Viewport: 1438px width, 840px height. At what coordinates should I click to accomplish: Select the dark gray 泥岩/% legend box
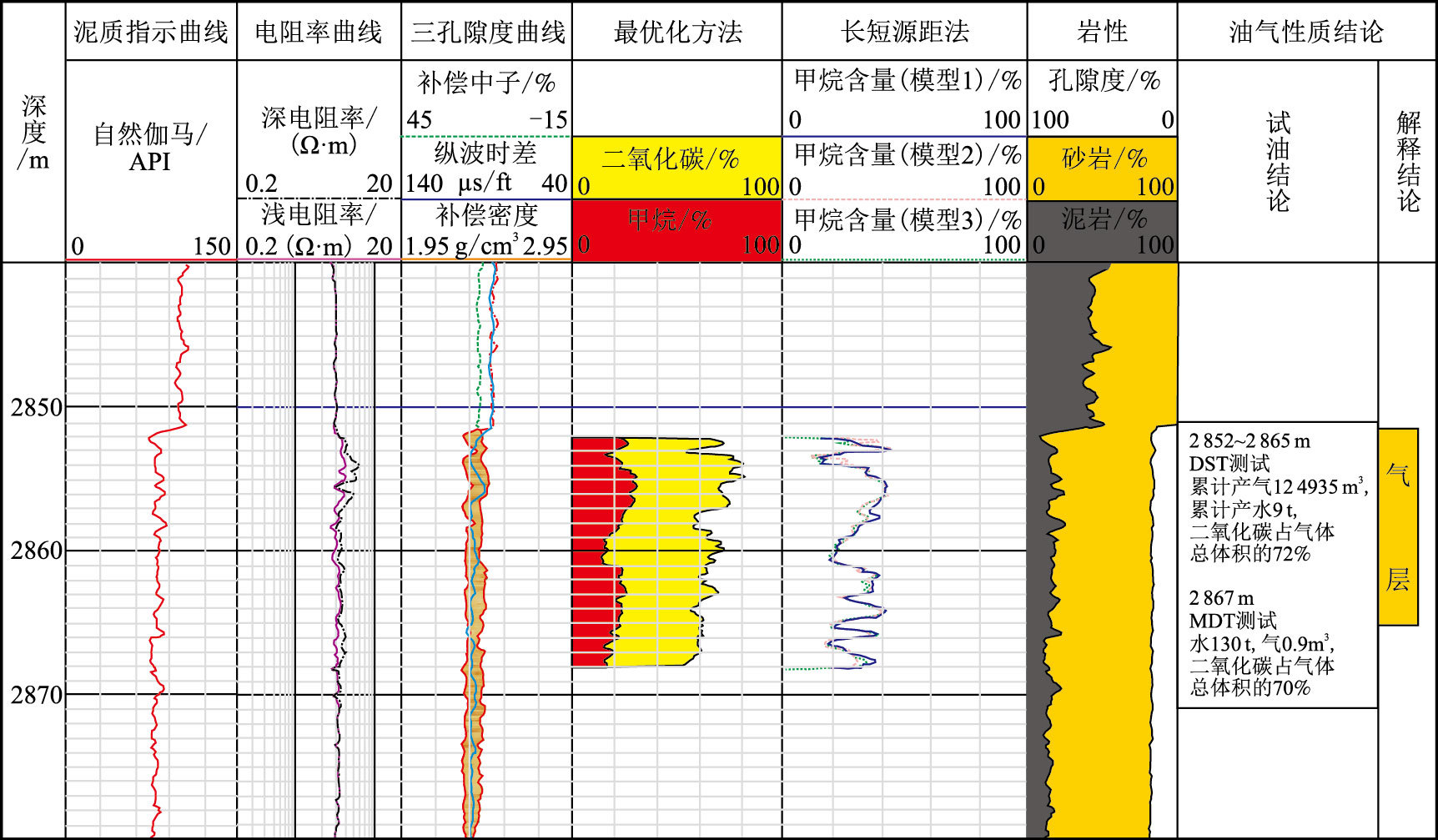click(1102, 231)
